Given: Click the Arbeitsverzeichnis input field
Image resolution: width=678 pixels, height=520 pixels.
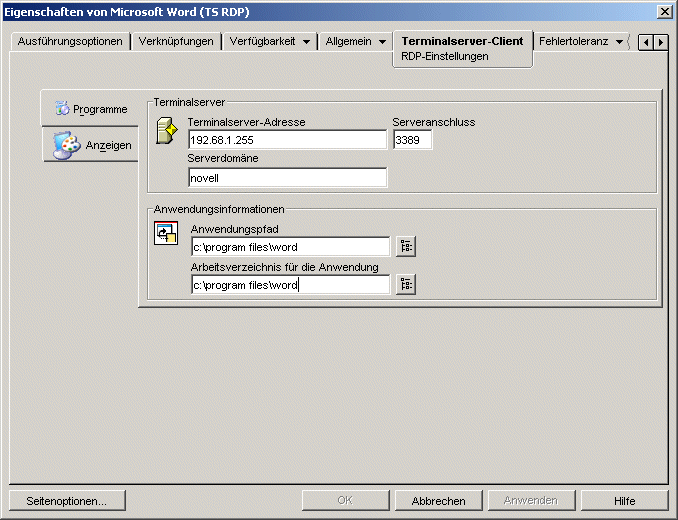Looking at the screenshot, I should (291, 285).
